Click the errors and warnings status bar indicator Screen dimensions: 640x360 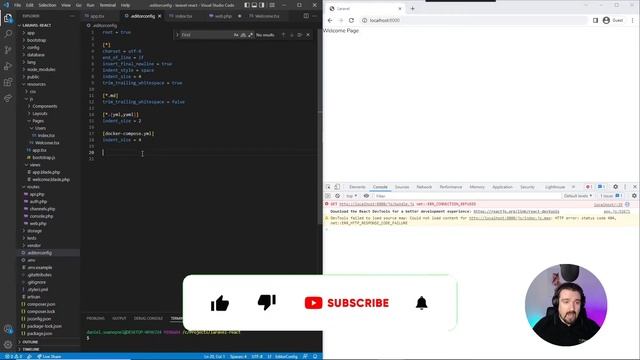click(13, 356)
